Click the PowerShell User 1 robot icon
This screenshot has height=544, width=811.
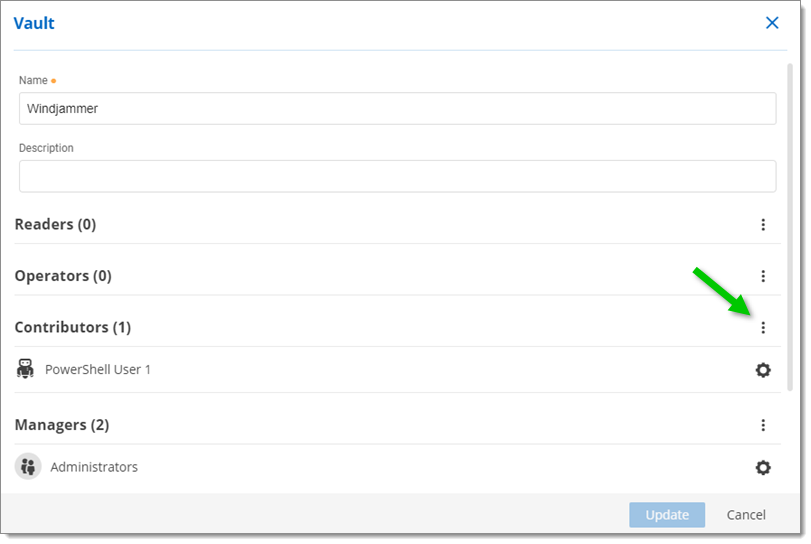26,369
